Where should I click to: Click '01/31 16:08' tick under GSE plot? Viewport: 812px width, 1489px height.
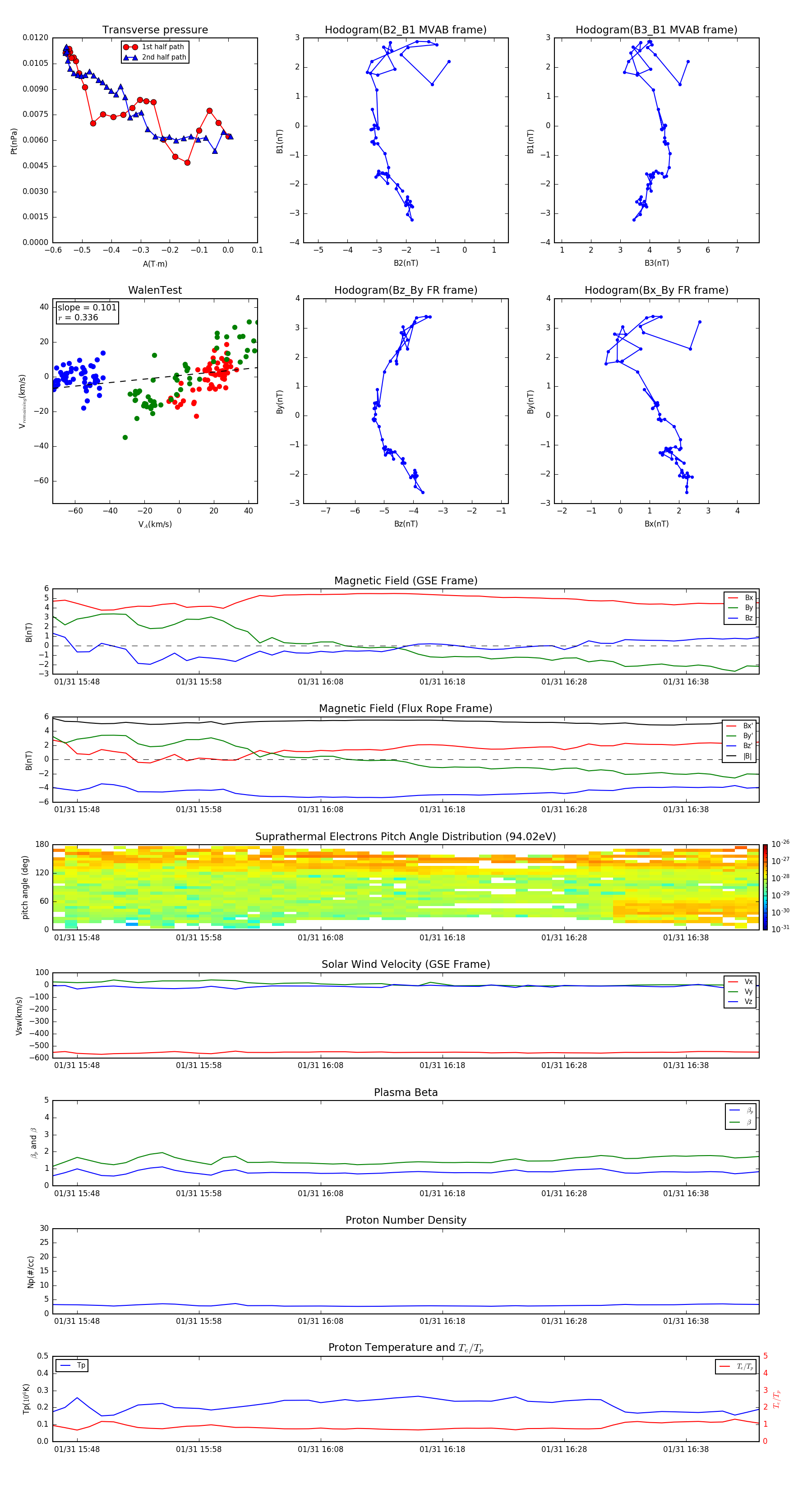click(x=321, y=681)
